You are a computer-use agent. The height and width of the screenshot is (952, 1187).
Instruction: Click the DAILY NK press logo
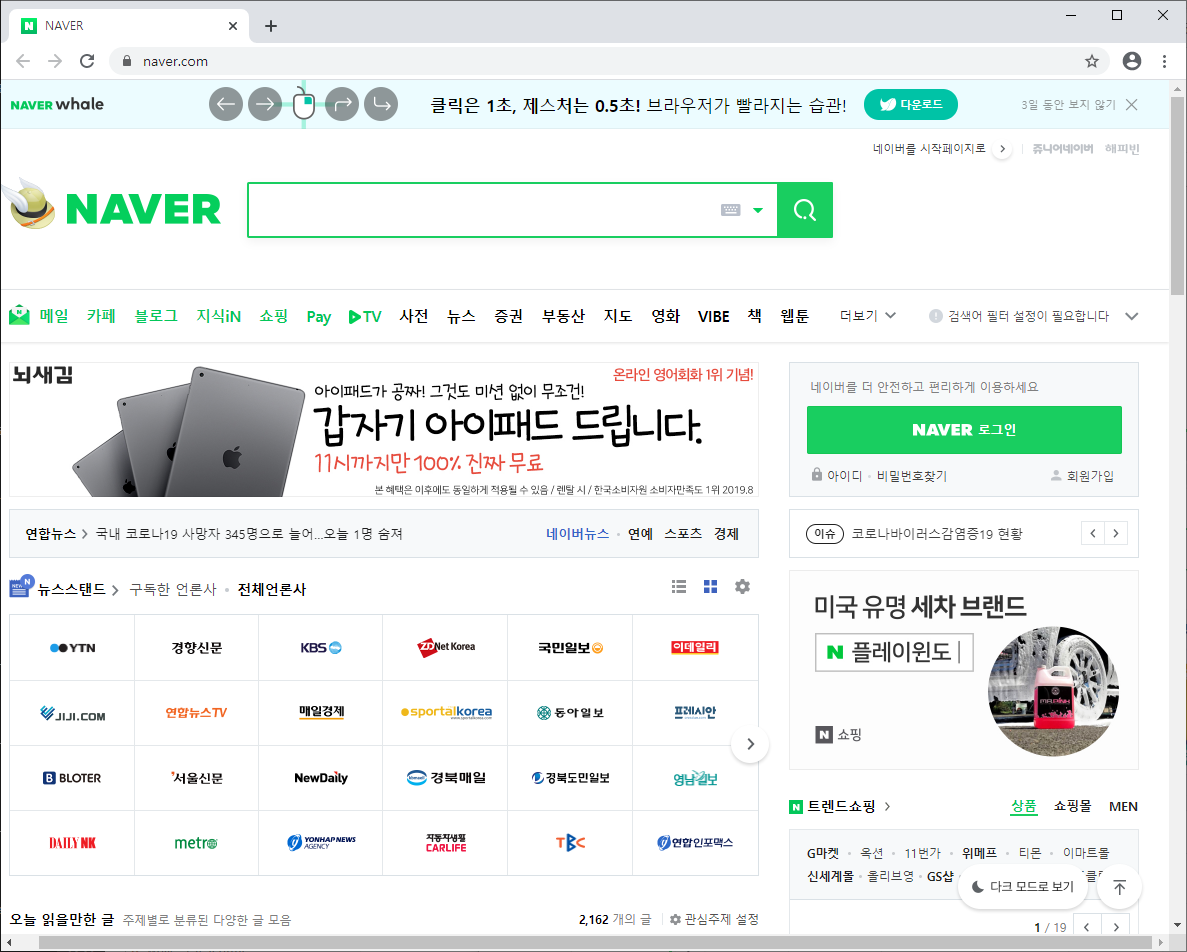coord(73,843)
